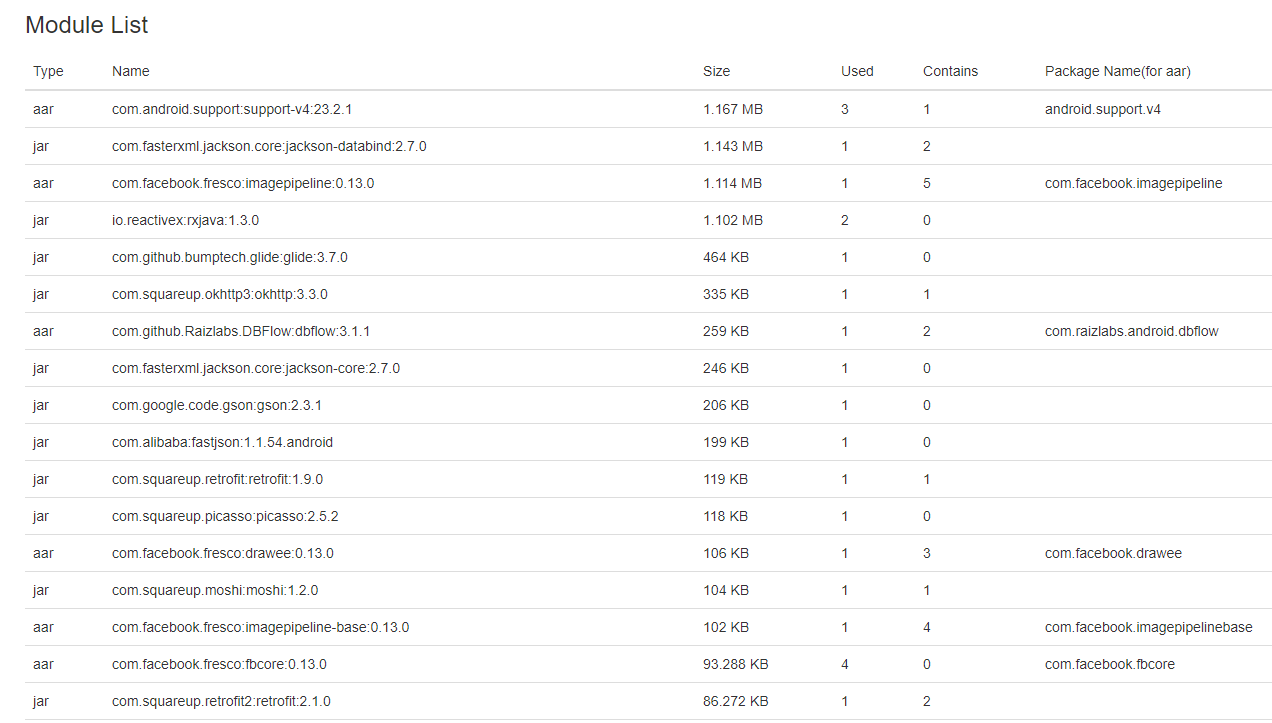This screenshot has width=1272, height=723.
Task: Click the 106 KB size value
Action: tap(726, 553)
